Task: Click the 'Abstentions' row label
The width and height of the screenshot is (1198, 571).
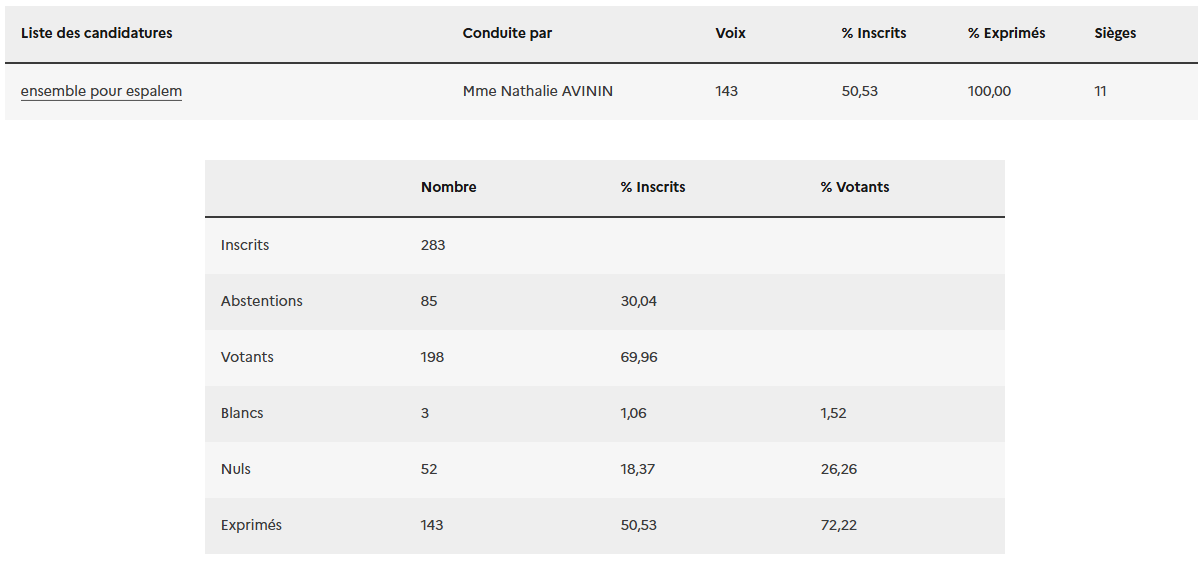Action: tap(261, 301)
